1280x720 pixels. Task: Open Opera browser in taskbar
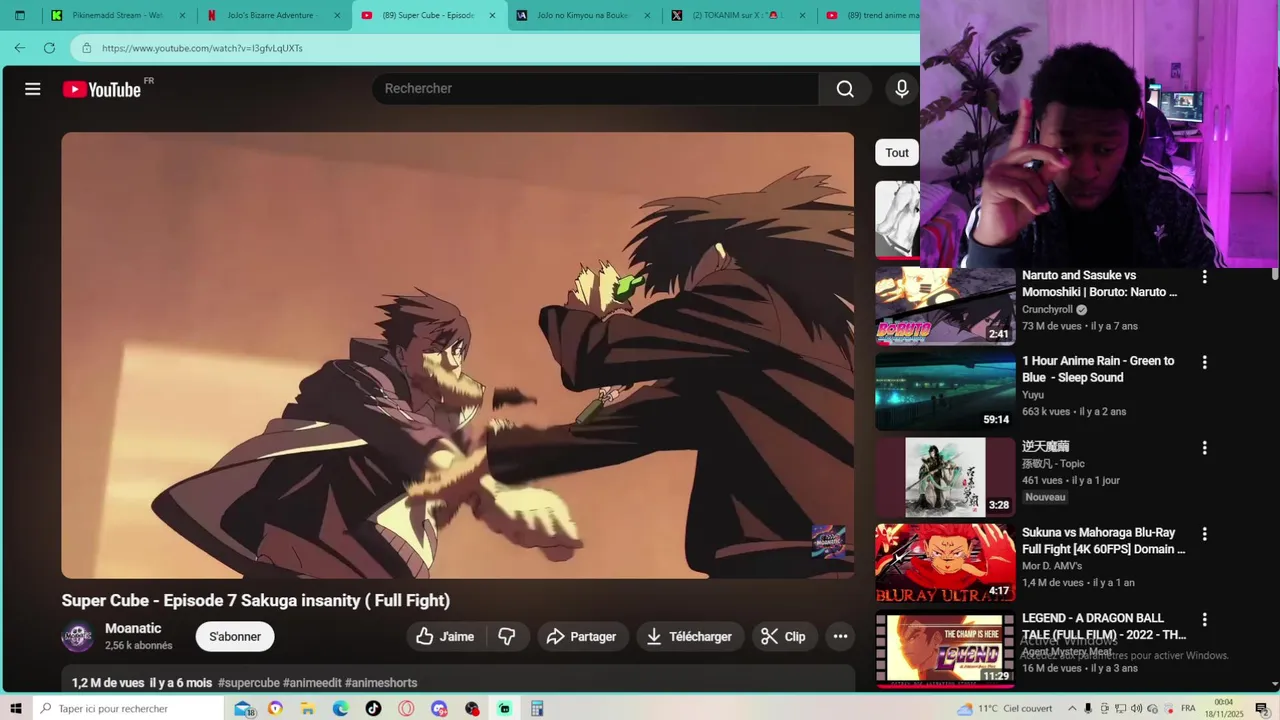point(406,709)
